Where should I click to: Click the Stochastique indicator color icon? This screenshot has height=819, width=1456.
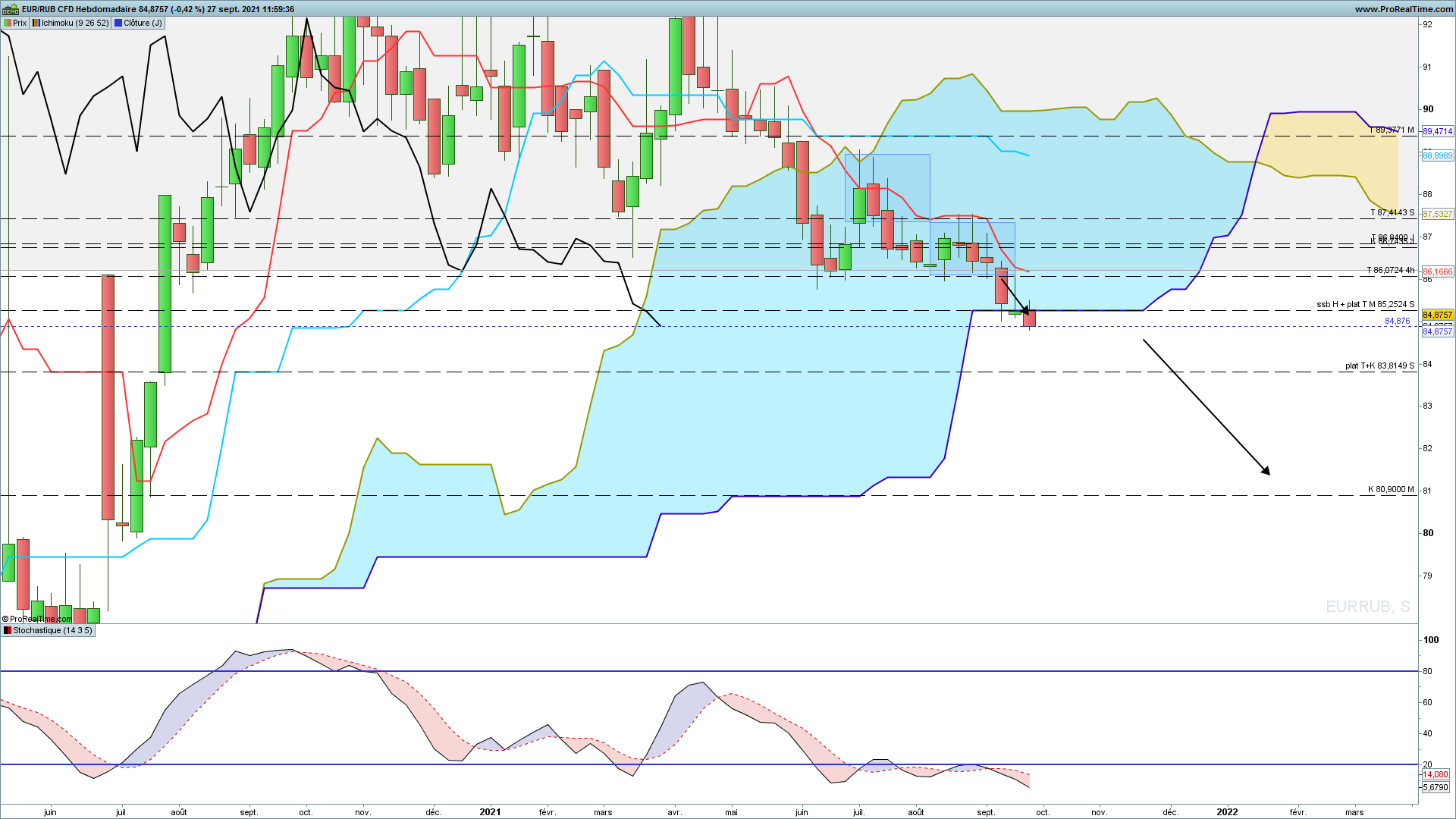8,631
